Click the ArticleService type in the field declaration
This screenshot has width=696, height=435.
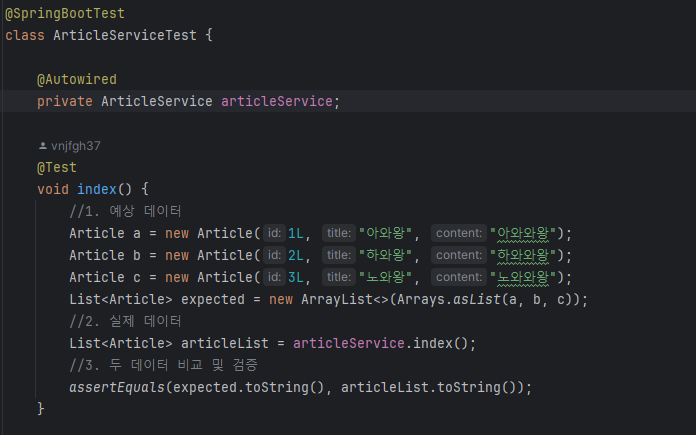[x=157, y=101]
